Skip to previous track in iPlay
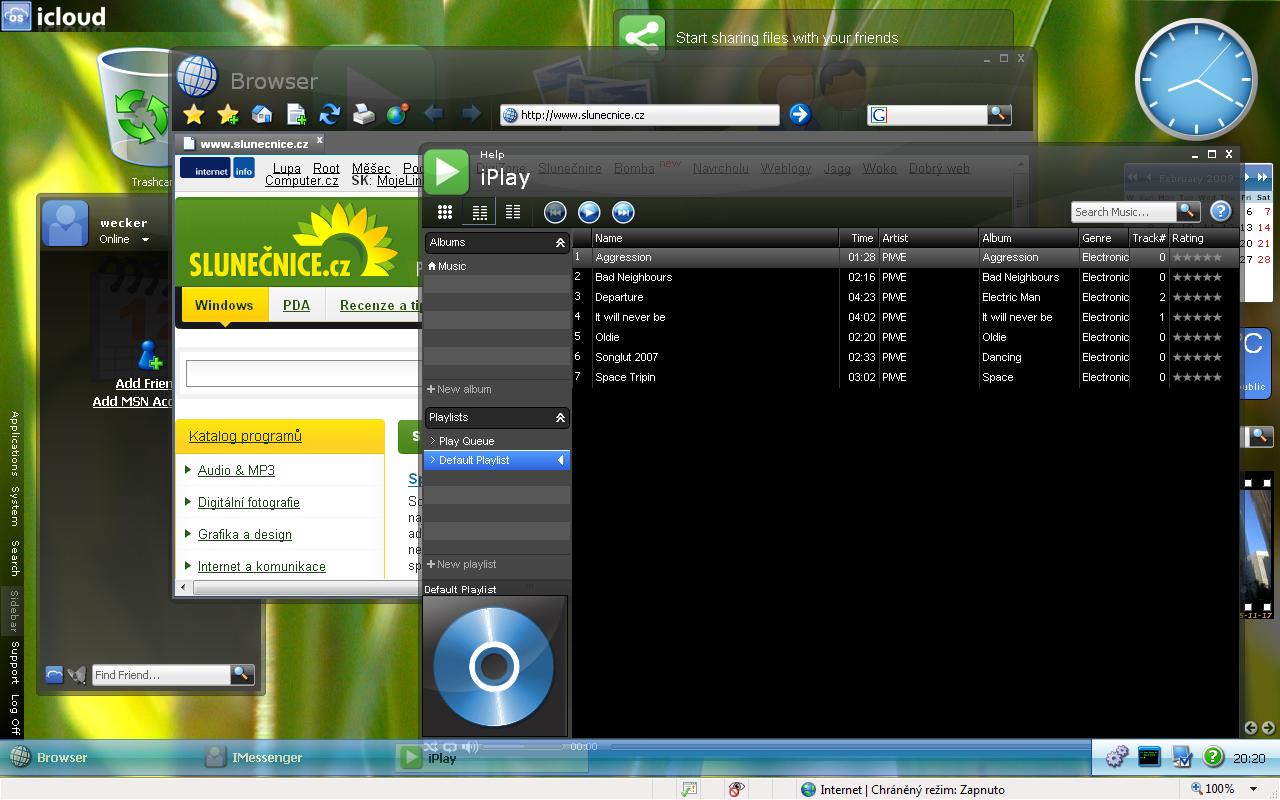The image size is (1280, 800). coord(555,212)
